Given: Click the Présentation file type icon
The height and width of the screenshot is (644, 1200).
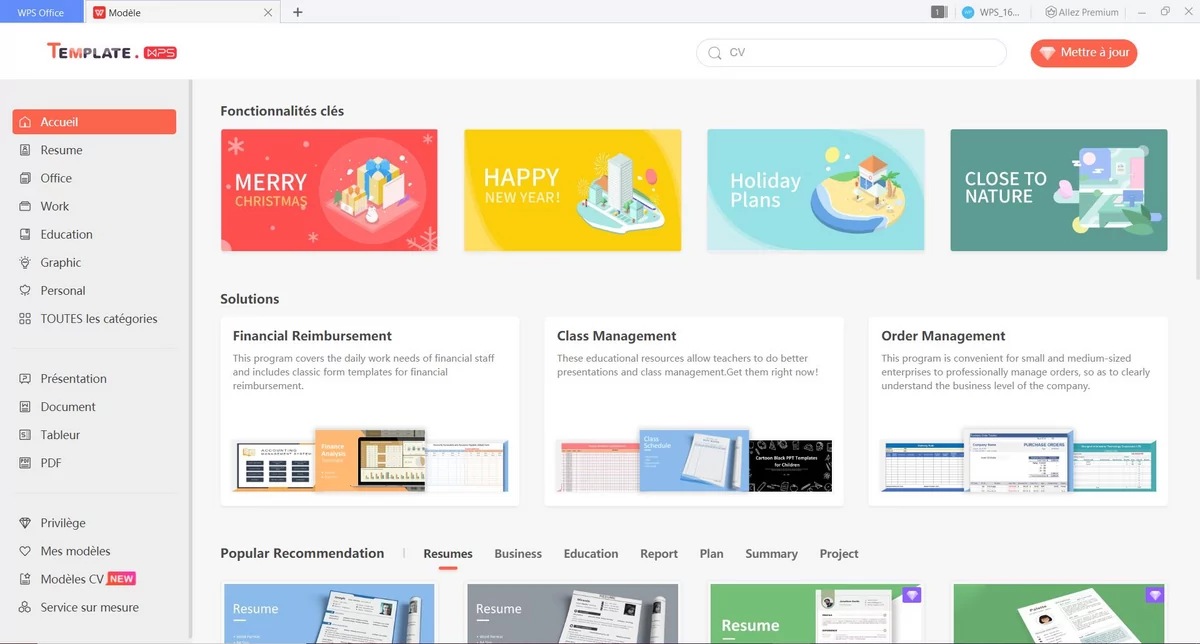Looking at the screenshot, I should tap(25, 379).
